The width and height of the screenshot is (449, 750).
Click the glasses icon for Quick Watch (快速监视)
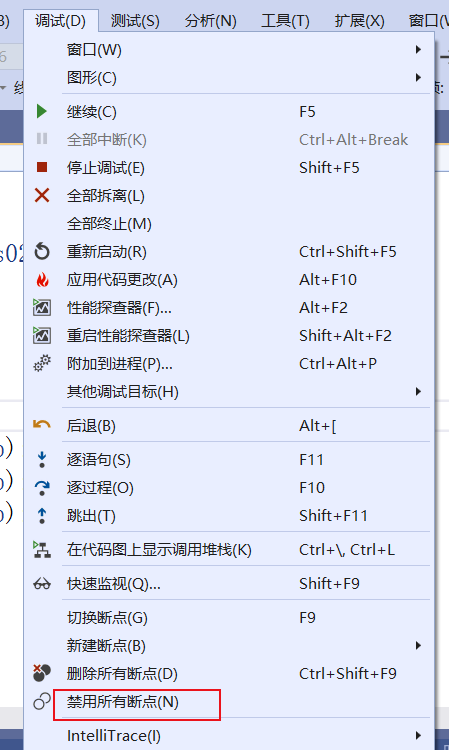(x=42, y=584)
